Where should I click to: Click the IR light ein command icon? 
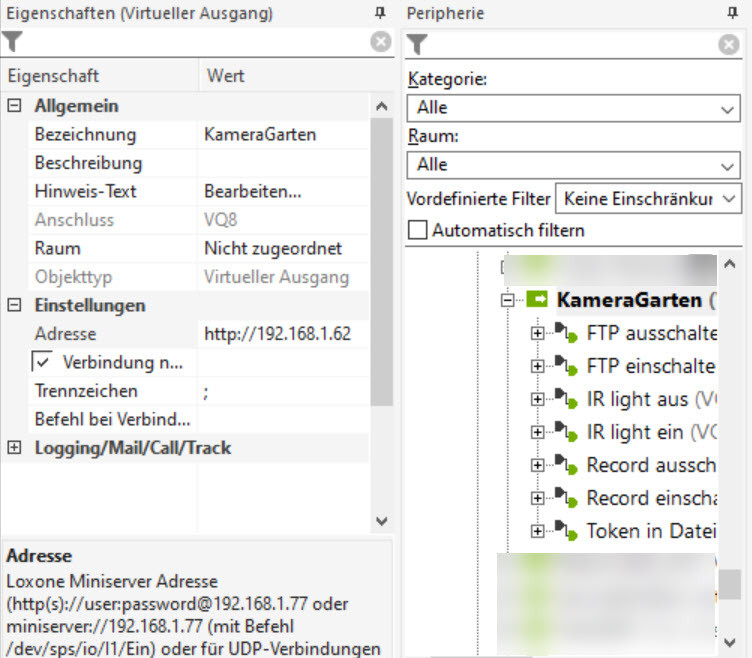[566, 432]
